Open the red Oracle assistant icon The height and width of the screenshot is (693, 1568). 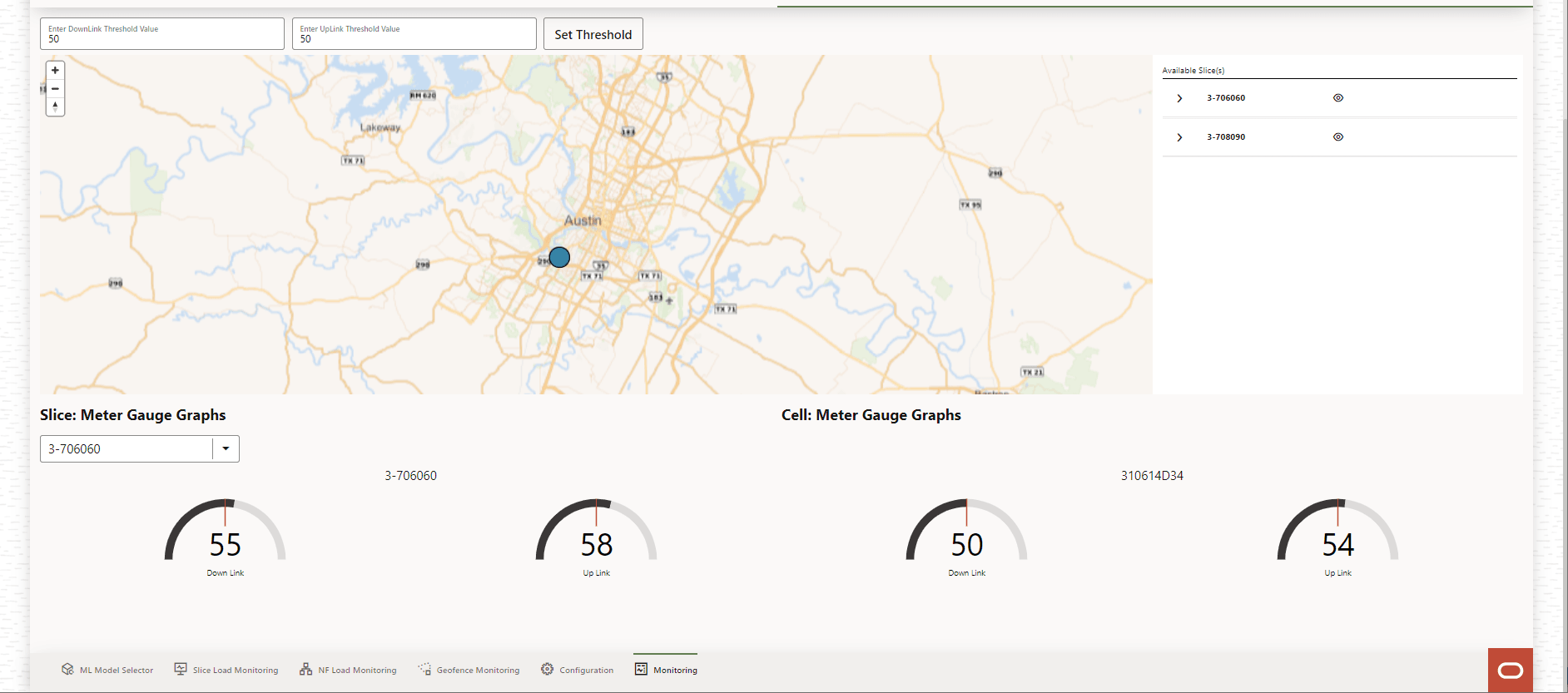pos(1510,670)
